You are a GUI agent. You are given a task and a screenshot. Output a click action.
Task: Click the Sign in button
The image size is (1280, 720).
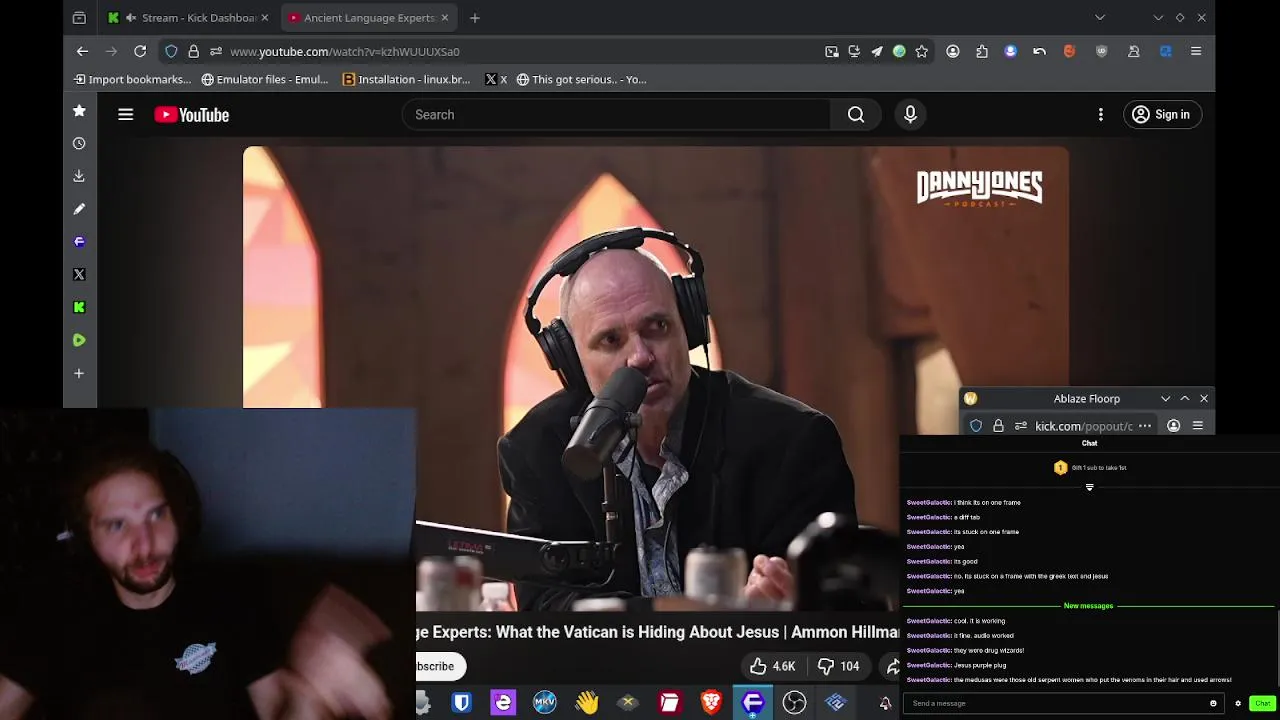point(1161,115)
